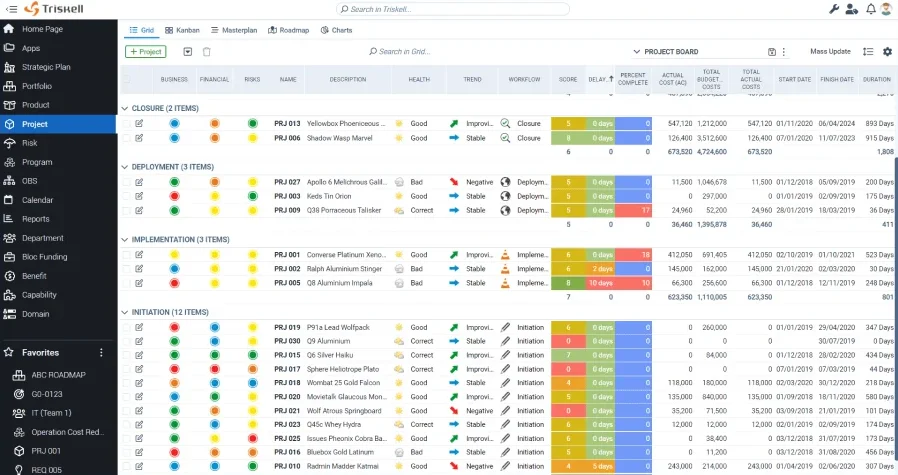Select the checkbox for PRJ 003 row
898x475 pixels.
(127, 196)
